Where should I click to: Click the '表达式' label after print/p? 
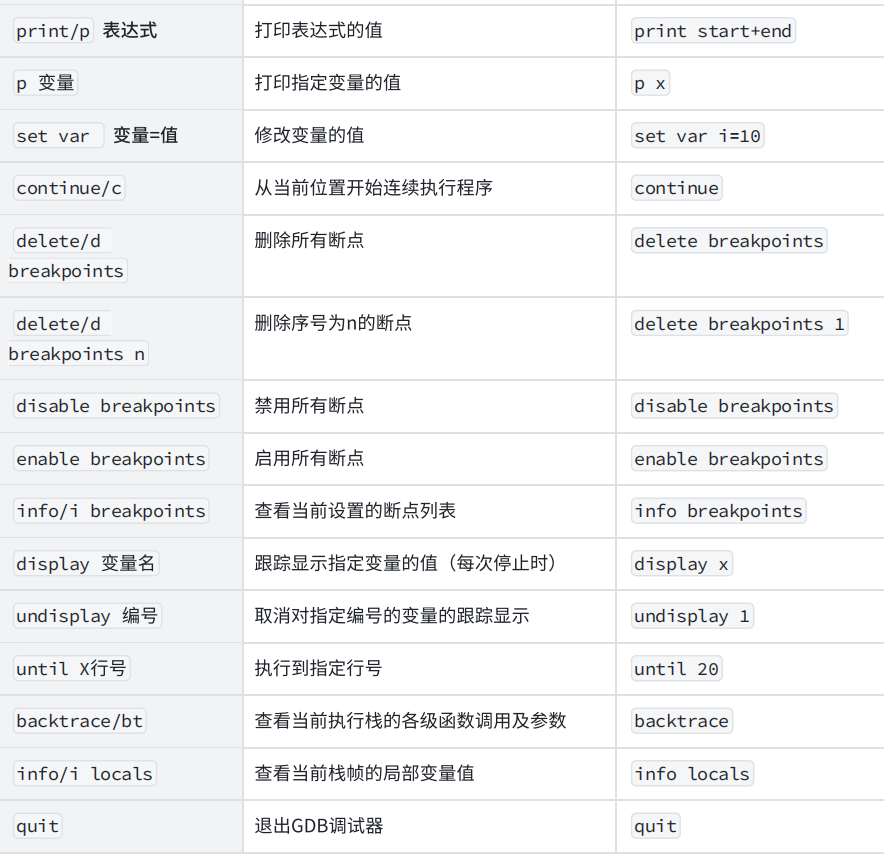[130, 30]
